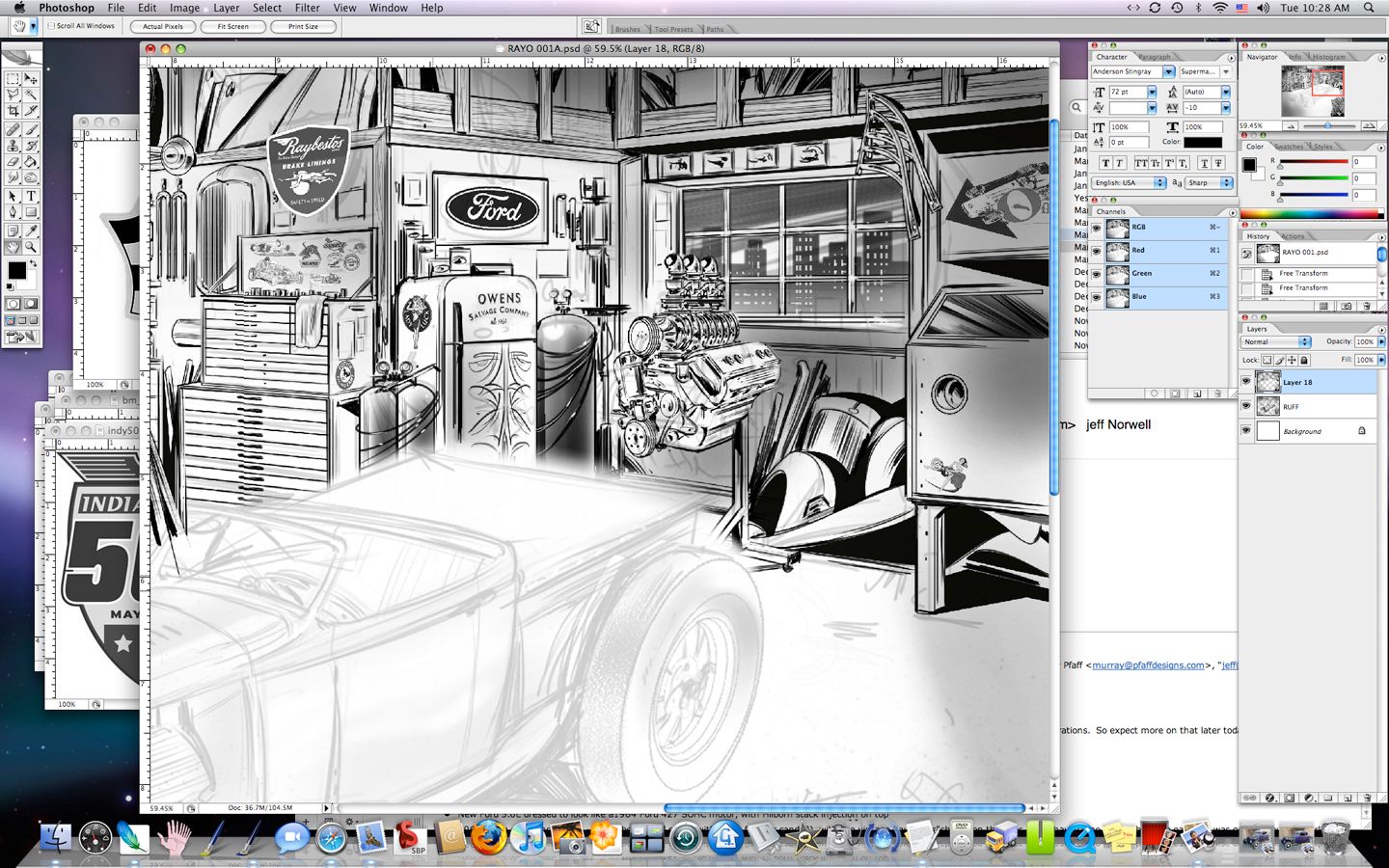Switch to the Paragraph tab
The width and height of the screenshot is (1389, 868).
pos(1155,57)
